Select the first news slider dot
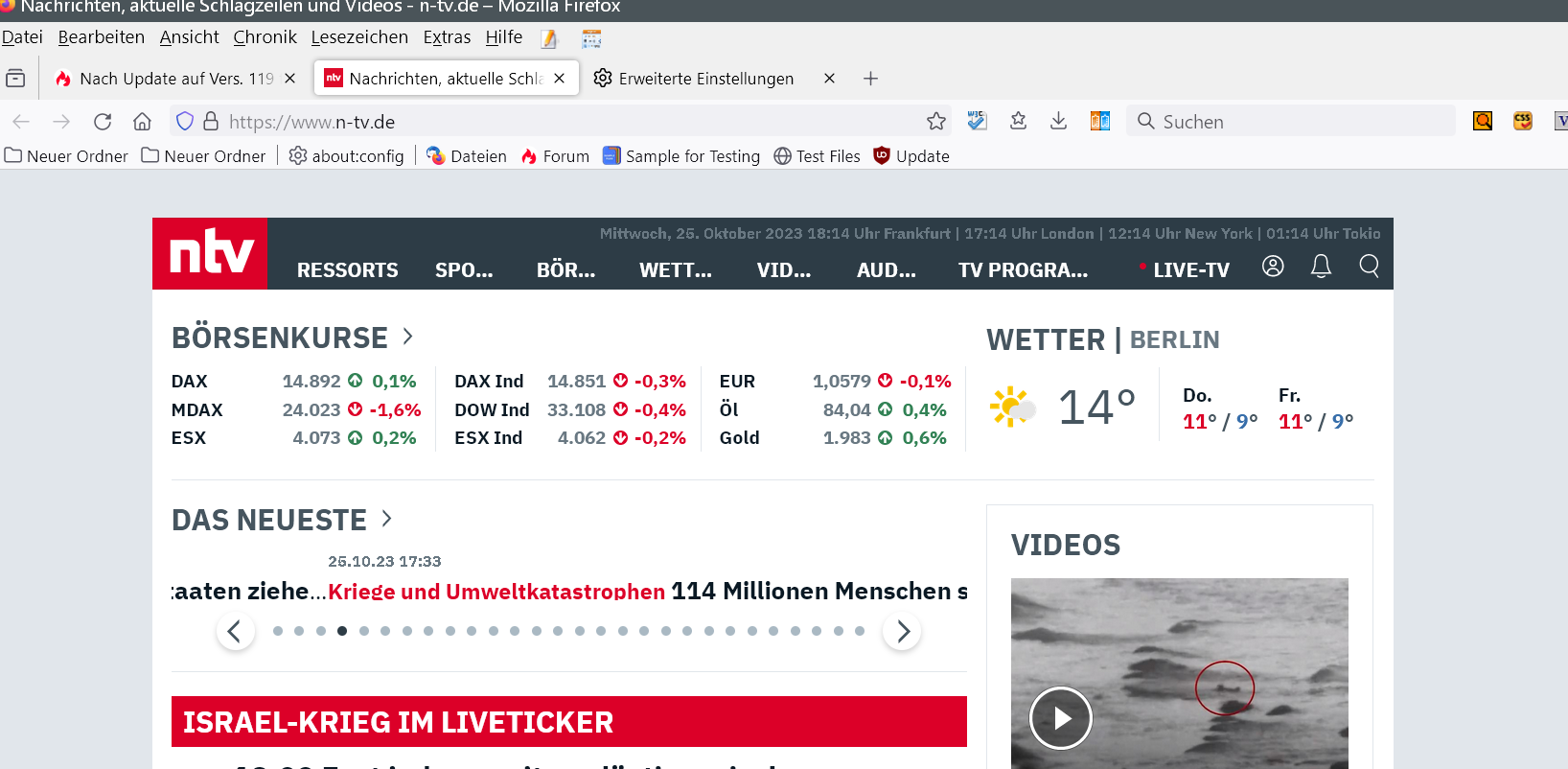Screen dimensions: 1568x769 tap(278, 631)
